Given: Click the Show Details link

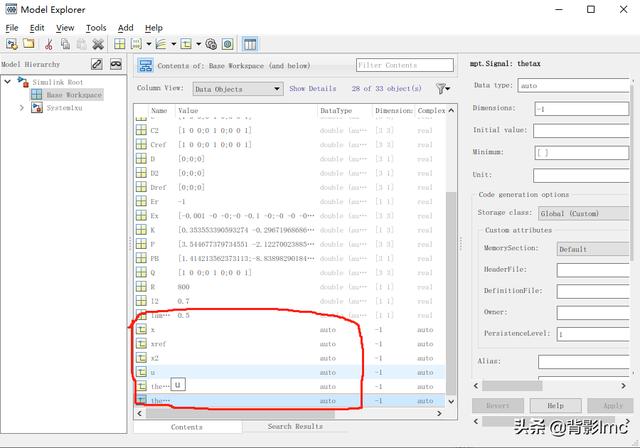Looking at the screenshot, I should (x=313, y=89).
